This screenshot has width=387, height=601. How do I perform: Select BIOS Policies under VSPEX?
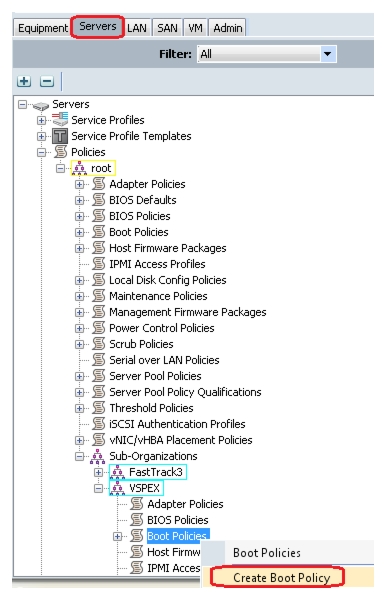point(177,520)
